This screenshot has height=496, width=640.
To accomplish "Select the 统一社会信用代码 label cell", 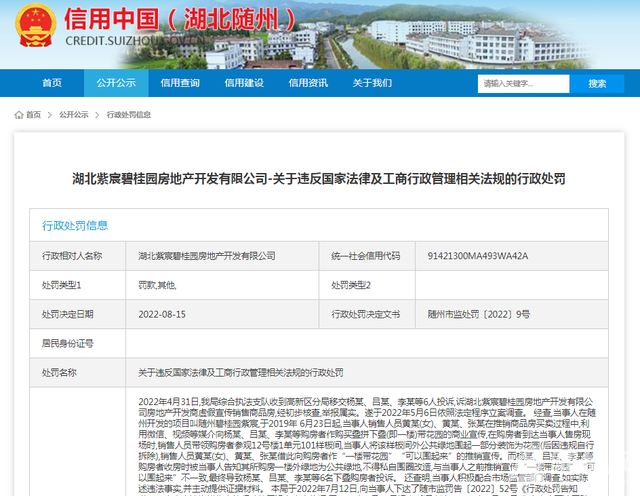I will 367,256.
